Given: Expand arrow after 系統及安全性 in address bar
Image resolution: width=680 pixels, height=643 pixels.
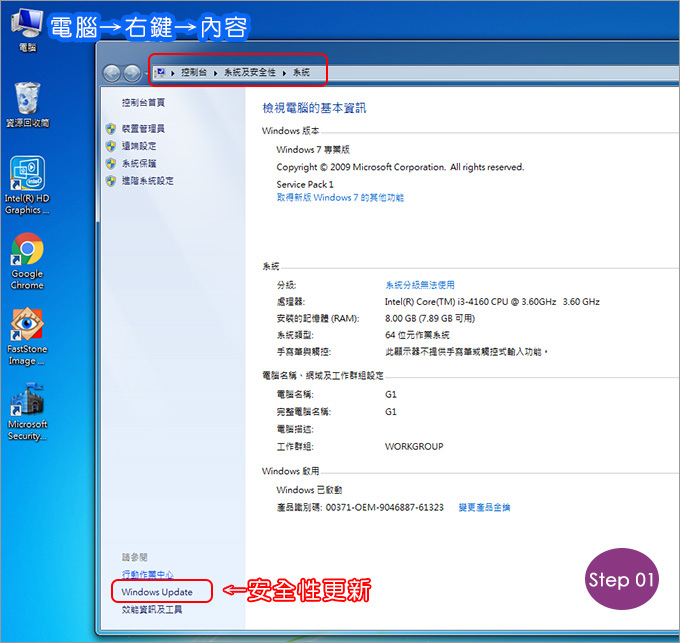Looking at the screenshot, I should coord(284,73).
